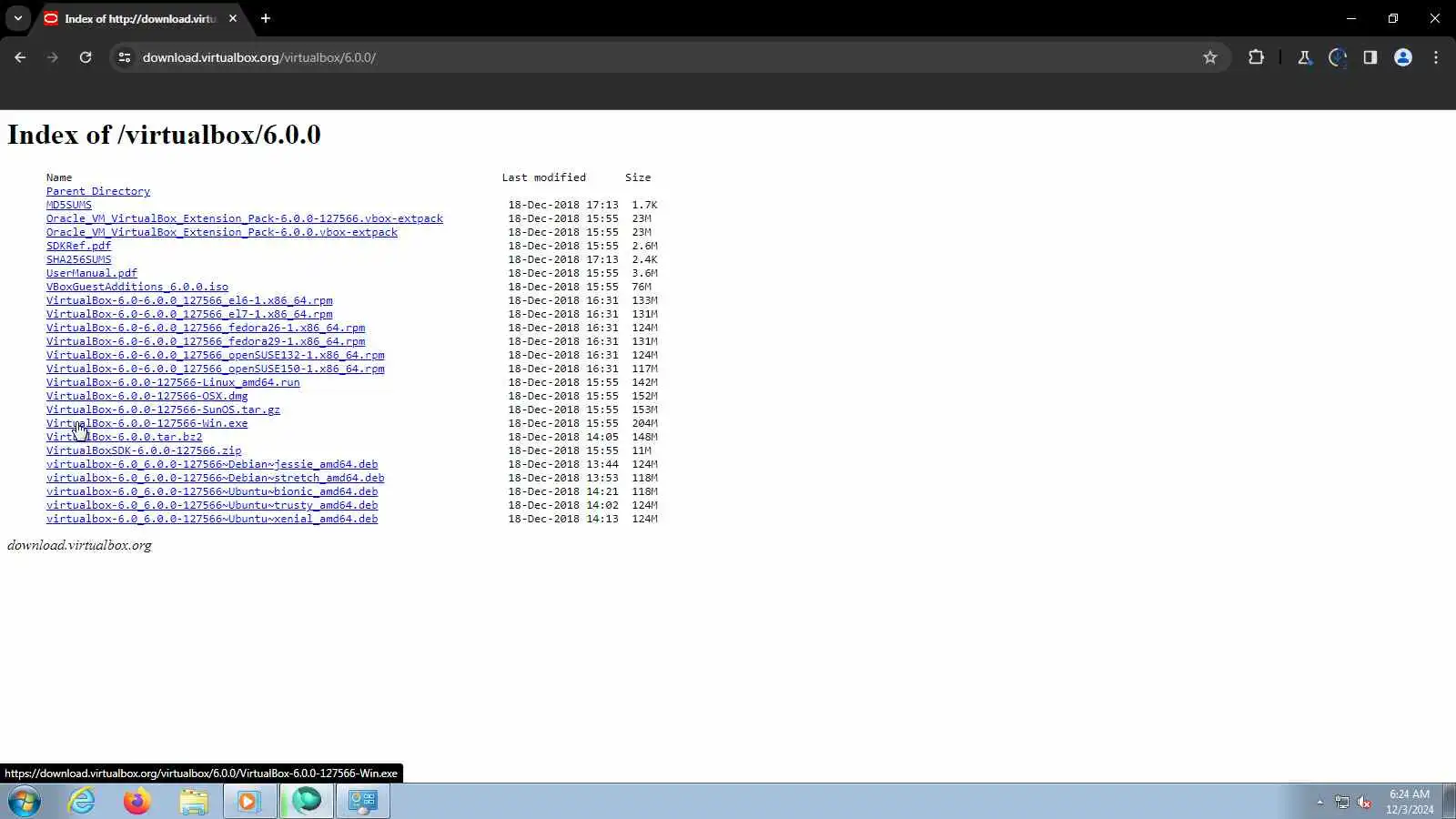Image resolution: width=1456 pixels, height=819 pixels.
Task: Open the browser side panel
Action: 1370,57
